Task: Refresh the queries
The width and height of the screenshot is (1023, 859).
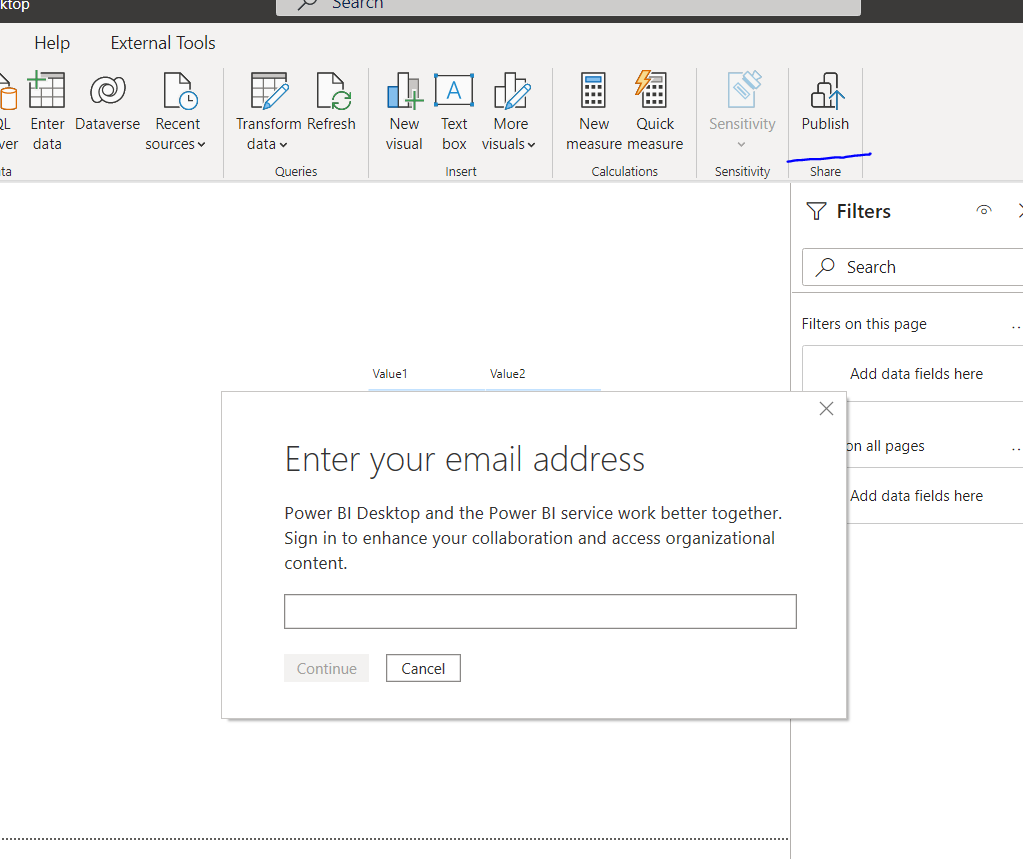Action: point(331,102)
